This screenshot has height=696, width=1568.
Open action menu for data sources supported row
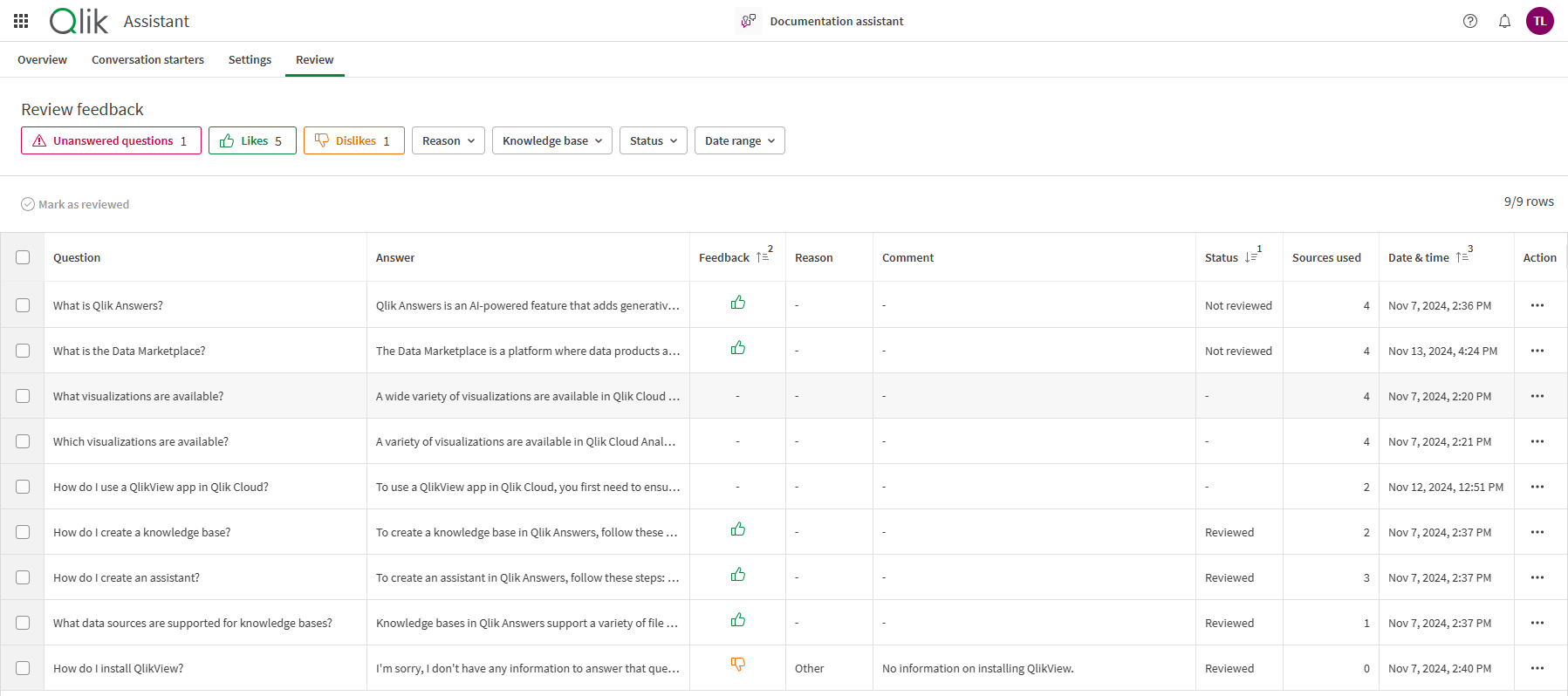click(1537, 623)
